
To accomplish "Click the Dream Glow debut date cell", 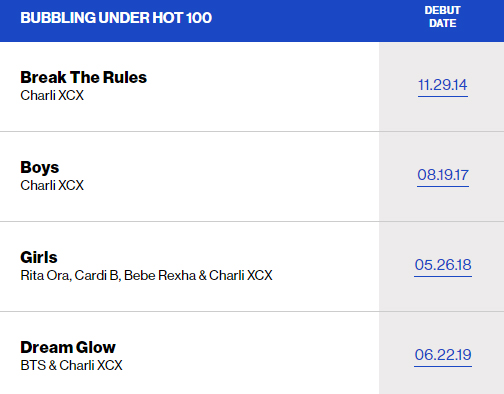I will [441, 353].
